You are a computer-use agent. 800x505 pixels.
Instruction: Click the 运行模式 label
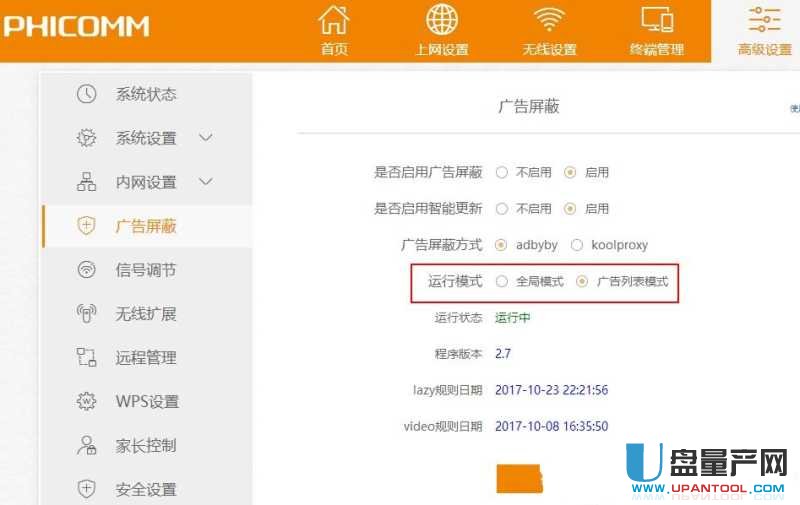tap(455, 281)
